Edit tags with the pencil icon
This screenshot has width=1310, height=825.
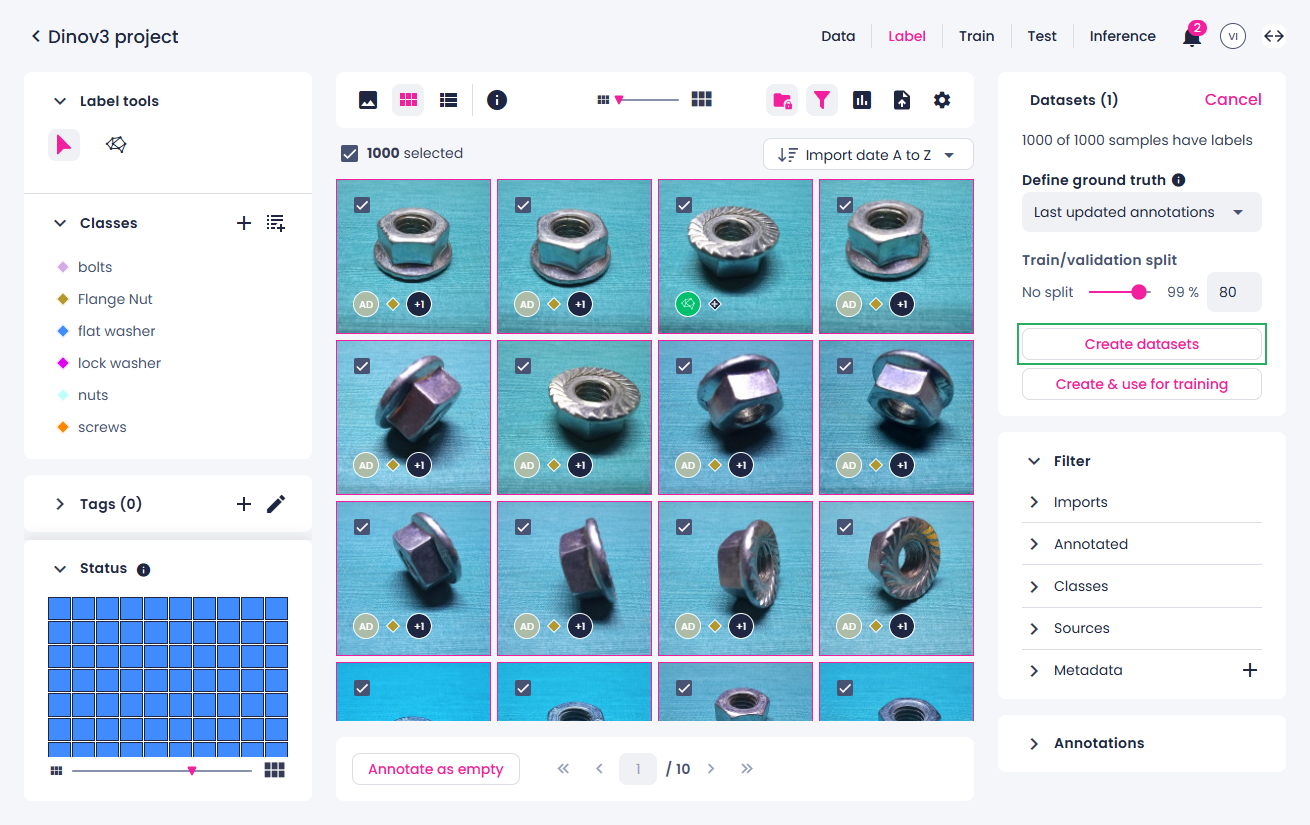(276, 504)
